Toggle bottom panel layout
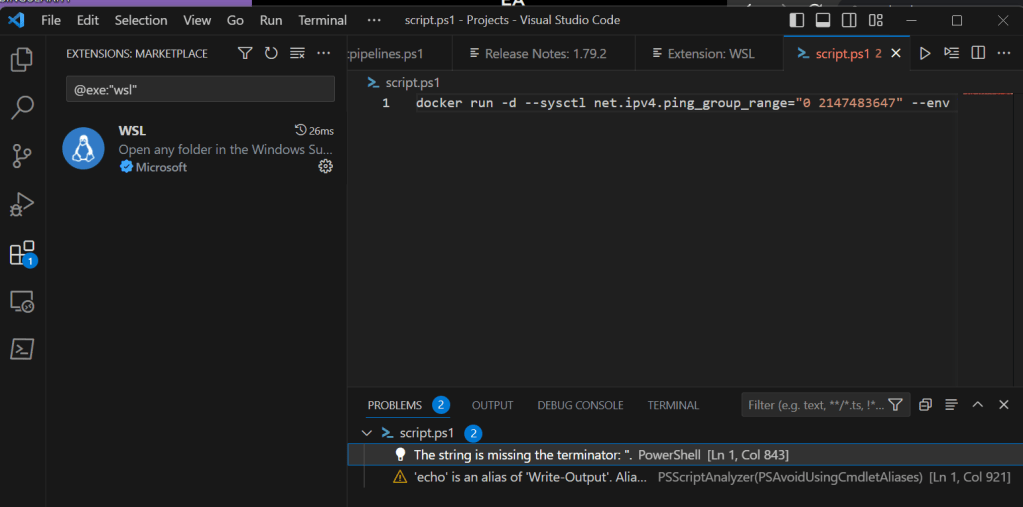Image resolution: width=1023 pixels, height=507 pixels. point(823,20)
